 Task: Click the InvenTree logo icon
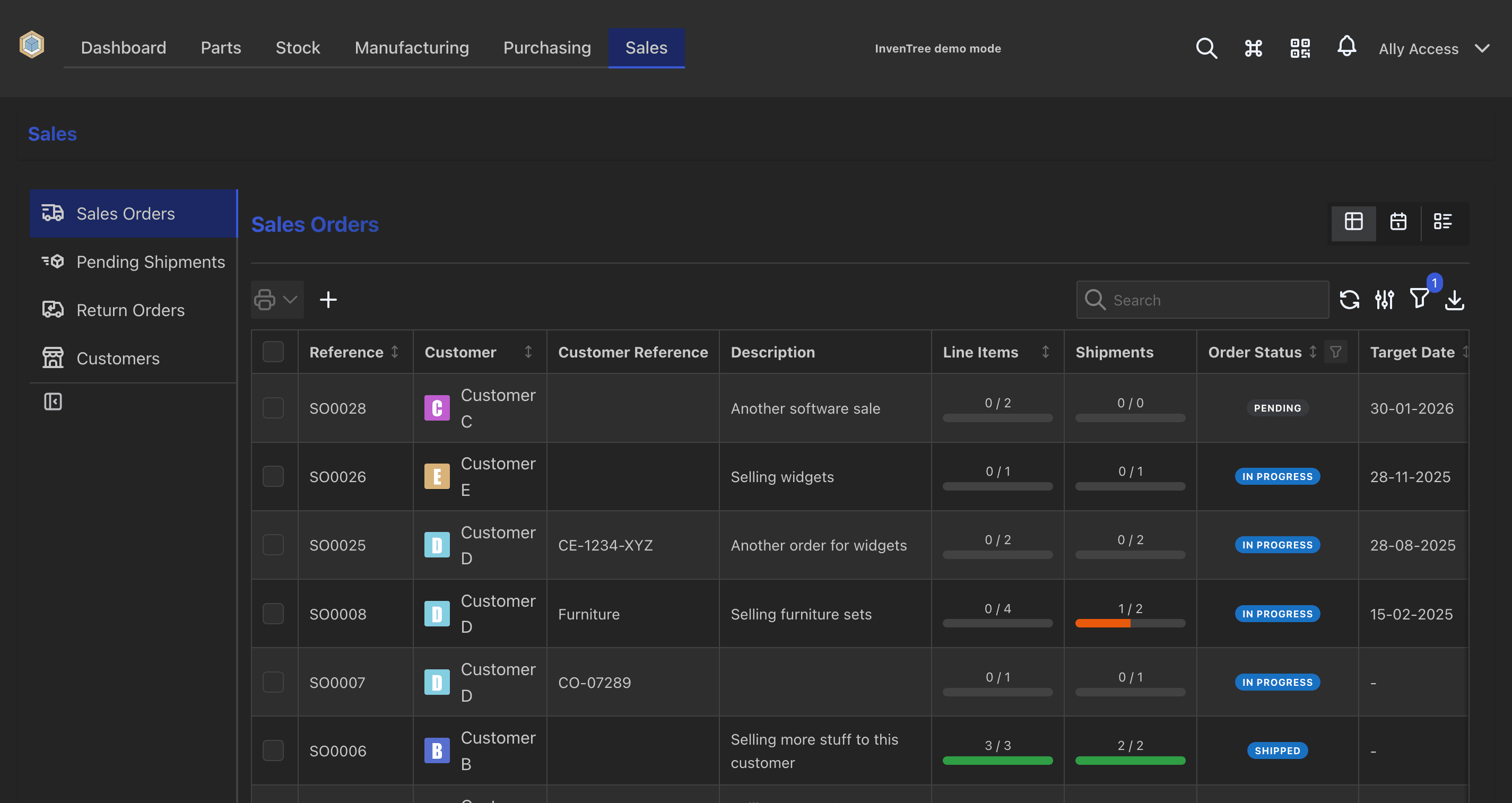click(32, 45)
